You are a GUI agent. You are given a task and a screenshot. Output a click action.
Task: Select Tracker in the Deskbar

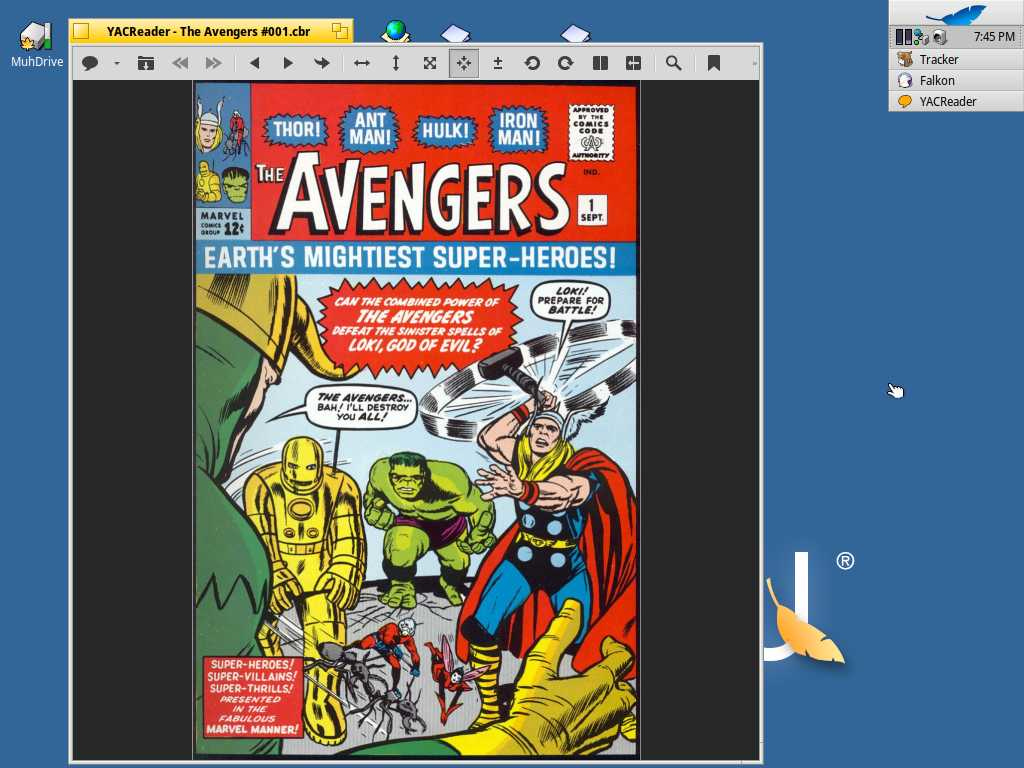956,59
